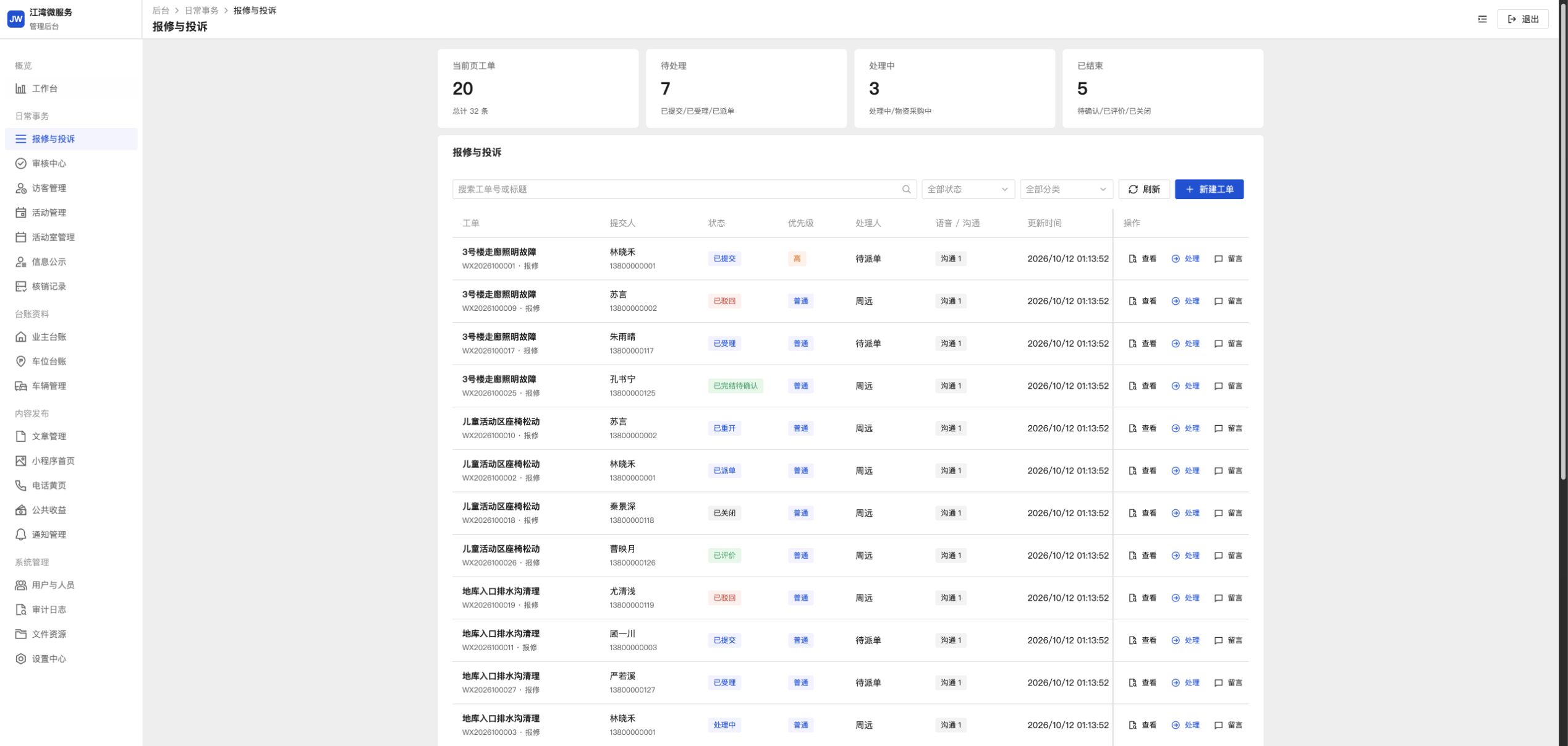Click the 通知管理 bell icon

coord(21,535)
